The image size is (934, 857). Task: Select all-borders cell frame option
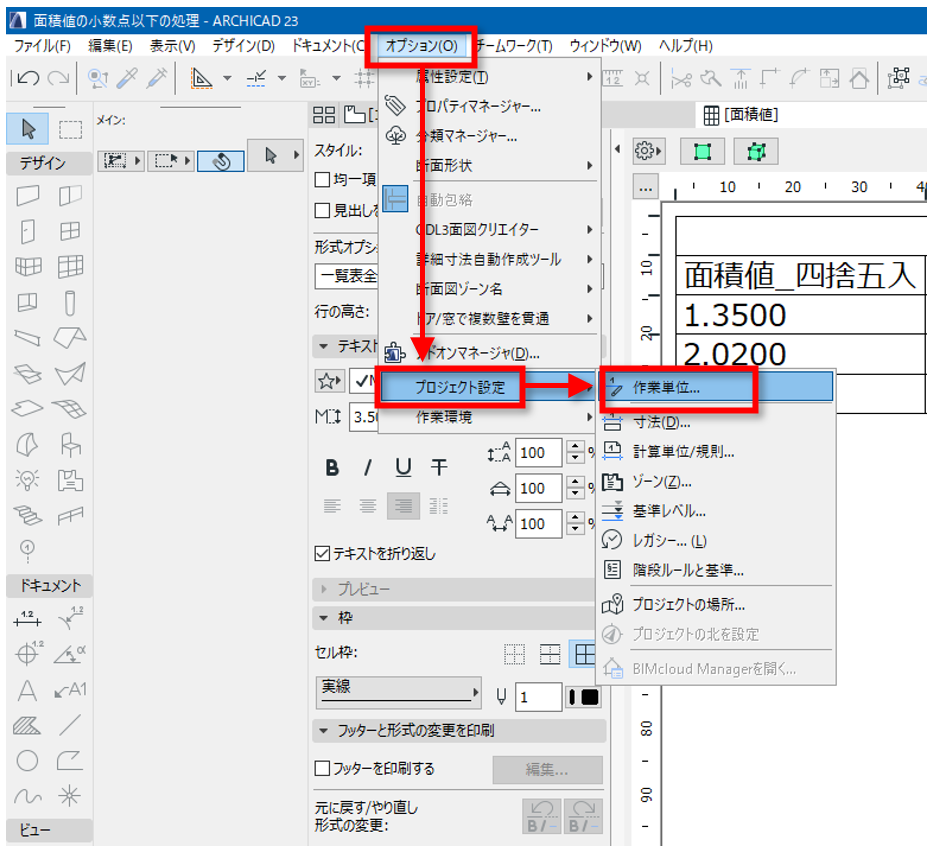coord(584,655)
